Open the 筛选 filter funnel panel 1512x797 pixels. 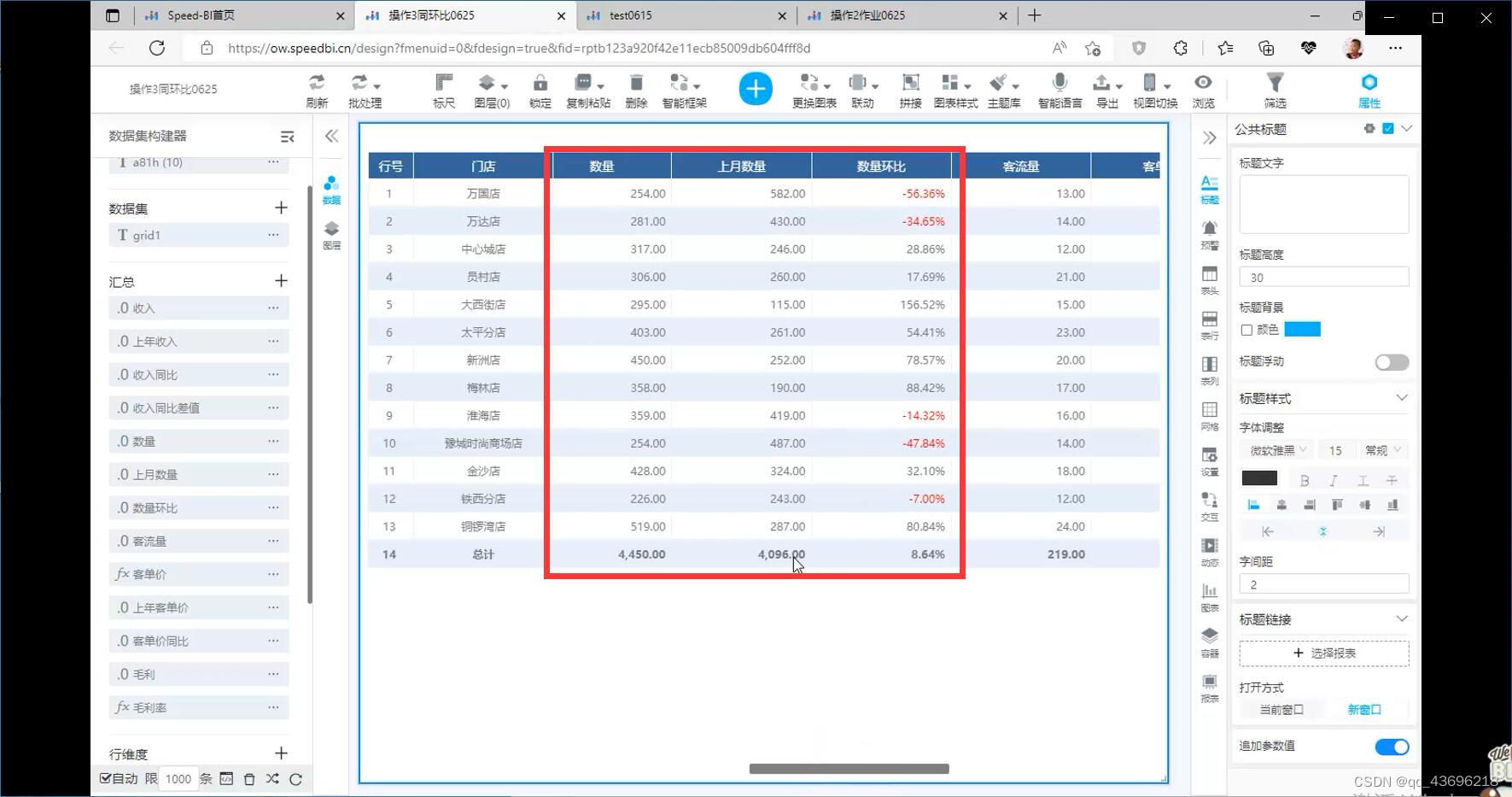coord(1275,90)
